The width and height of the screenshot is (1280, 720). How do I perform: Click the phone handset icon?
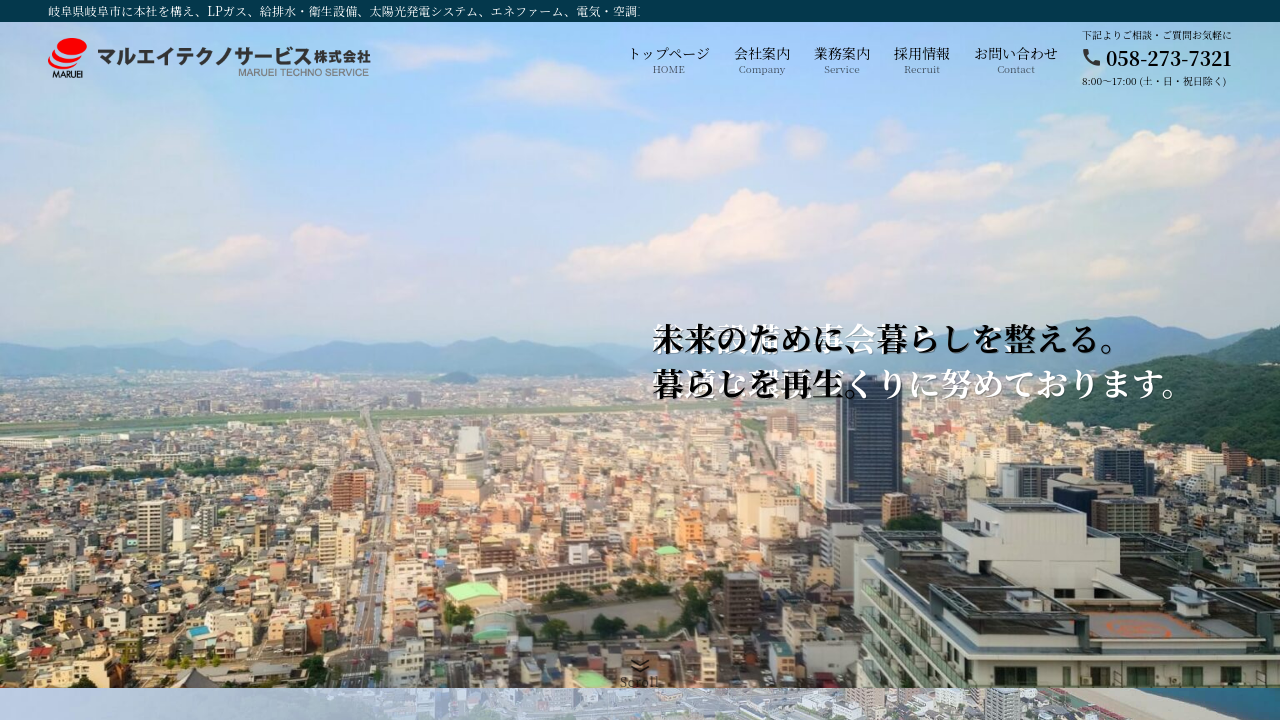(x=1091, y=58)
